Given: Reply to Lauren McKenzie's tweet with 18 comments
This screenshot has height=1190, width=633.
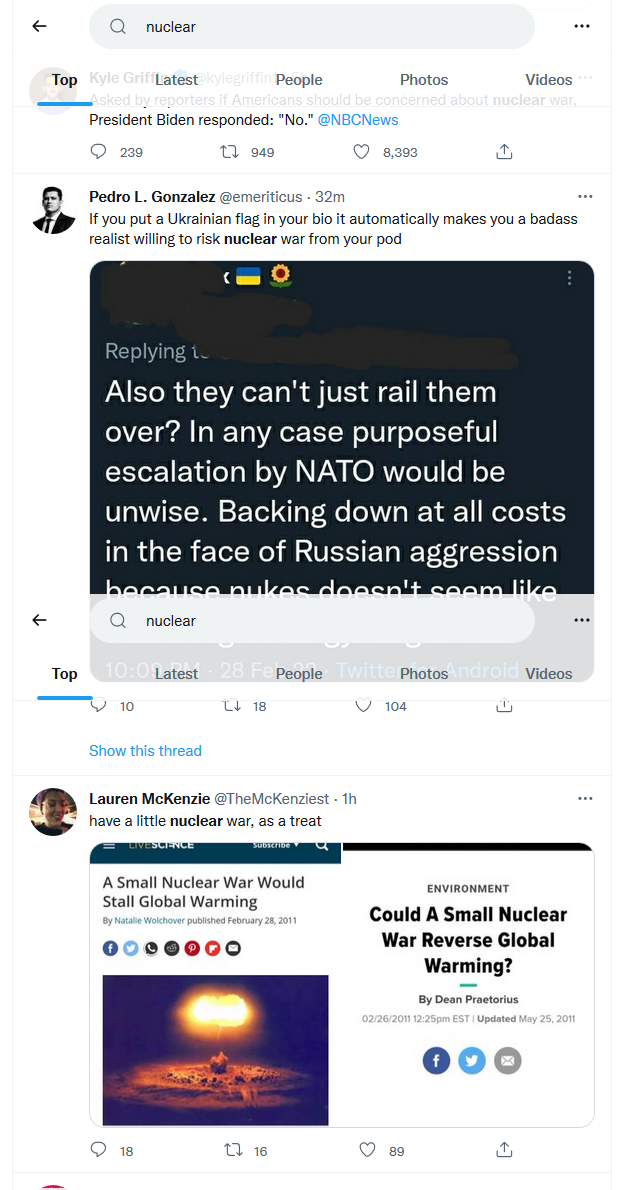Looking at the screenshot, I should 98,1151.
